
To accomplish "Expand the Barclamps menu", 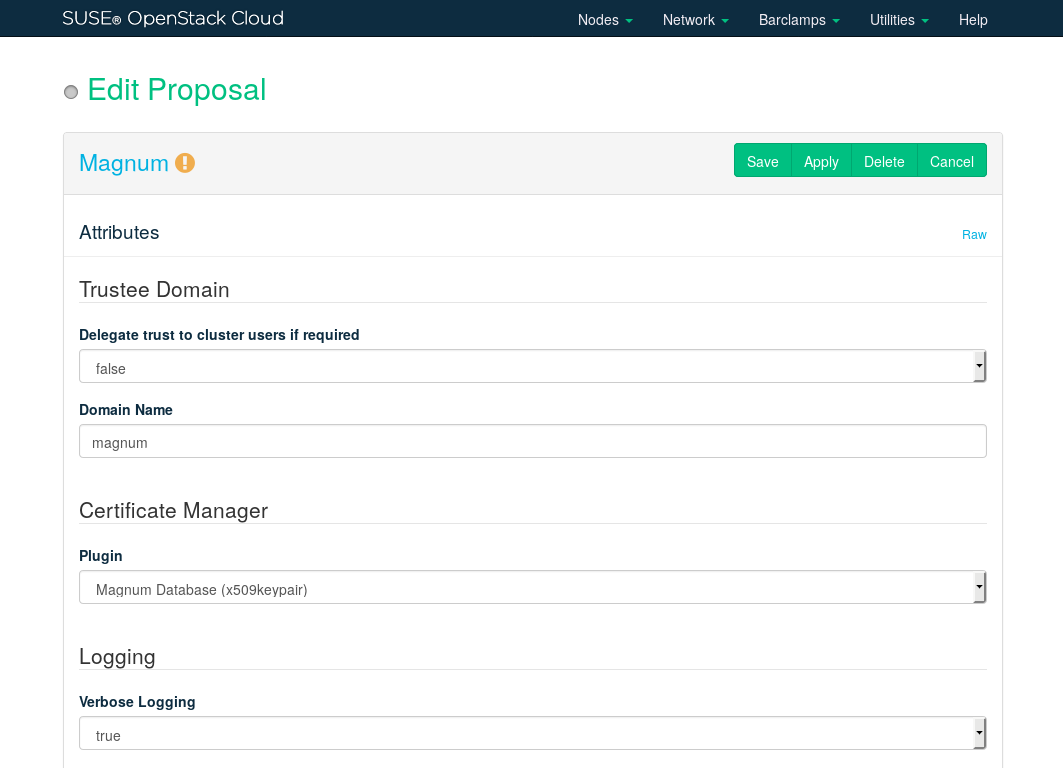I will (x=798, y=20).
